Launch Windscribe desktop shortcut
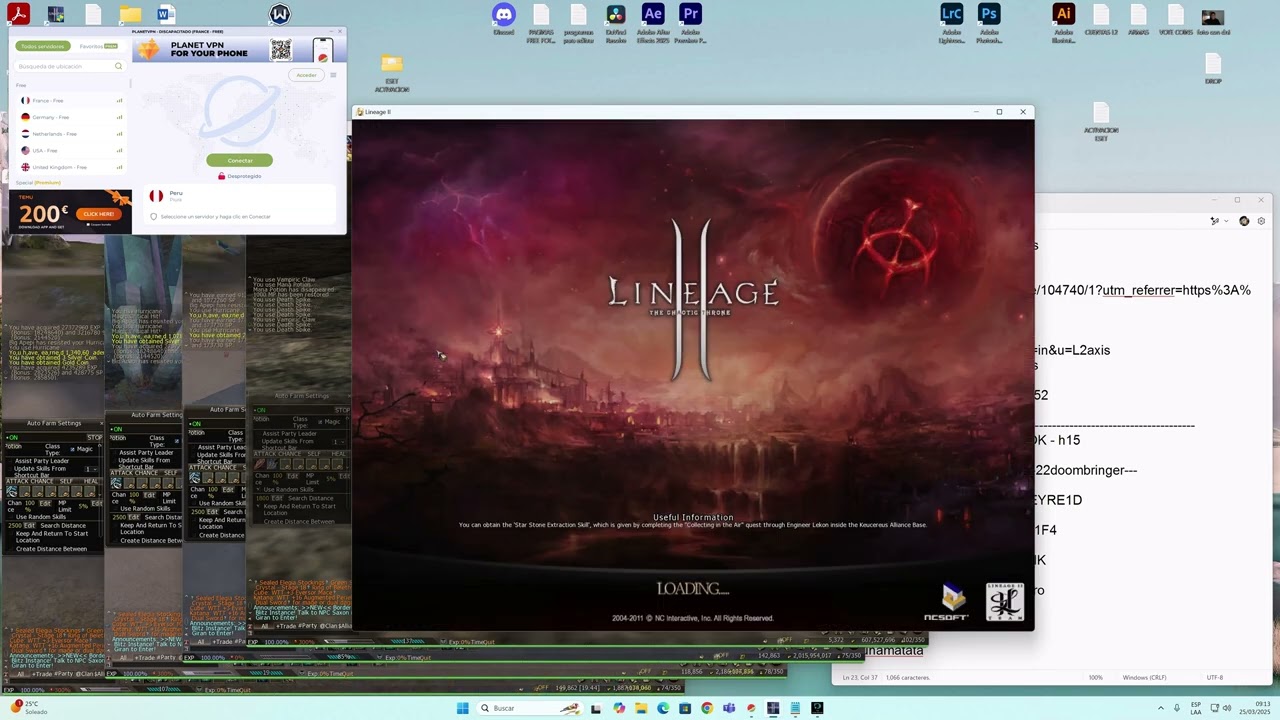Screen dimensions: 1280x720 click(280, 14)
